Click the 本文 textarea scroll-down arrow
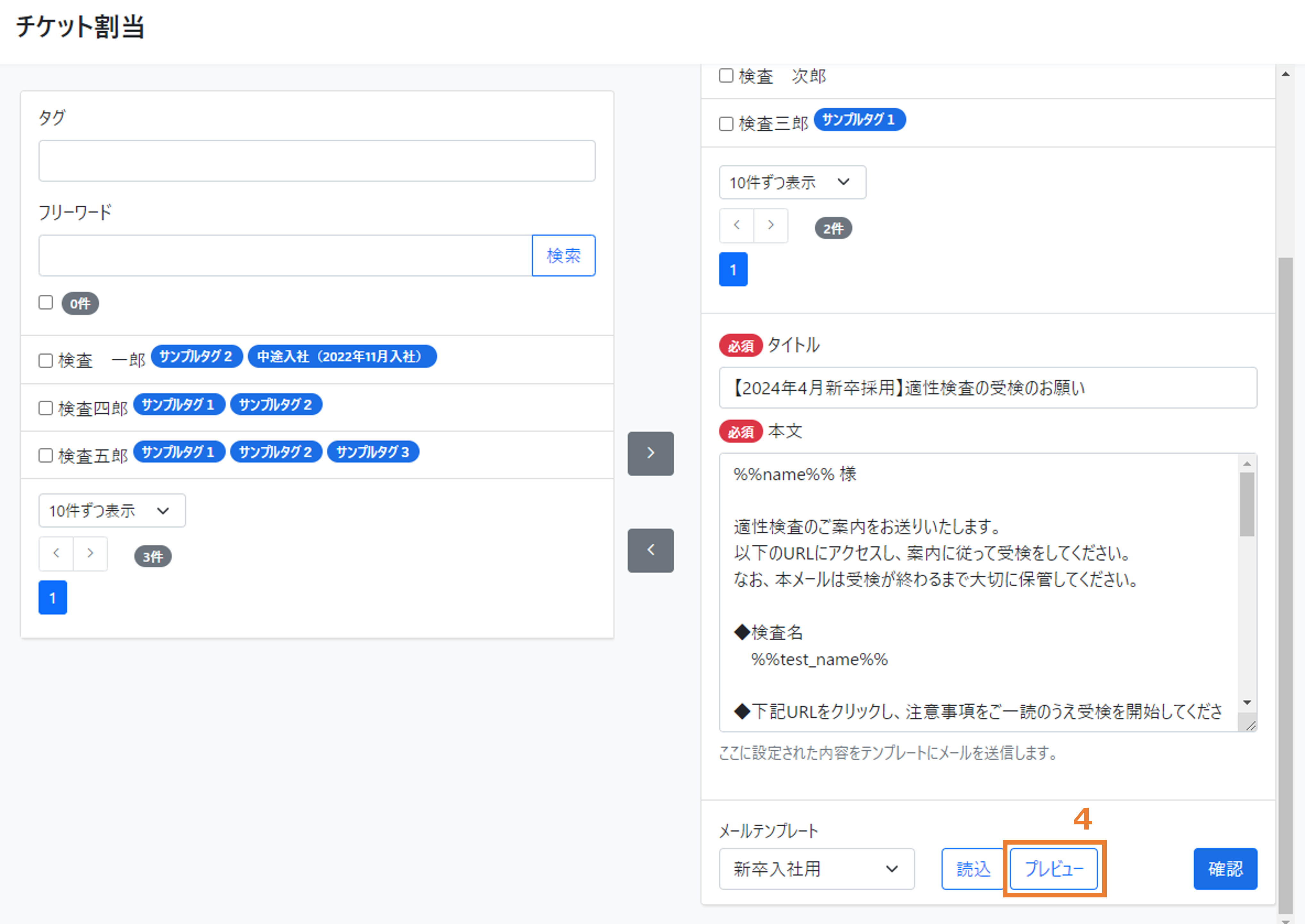Image resolution: width=1305 pixels, height=924 pixels. (x=1246, y=703)
